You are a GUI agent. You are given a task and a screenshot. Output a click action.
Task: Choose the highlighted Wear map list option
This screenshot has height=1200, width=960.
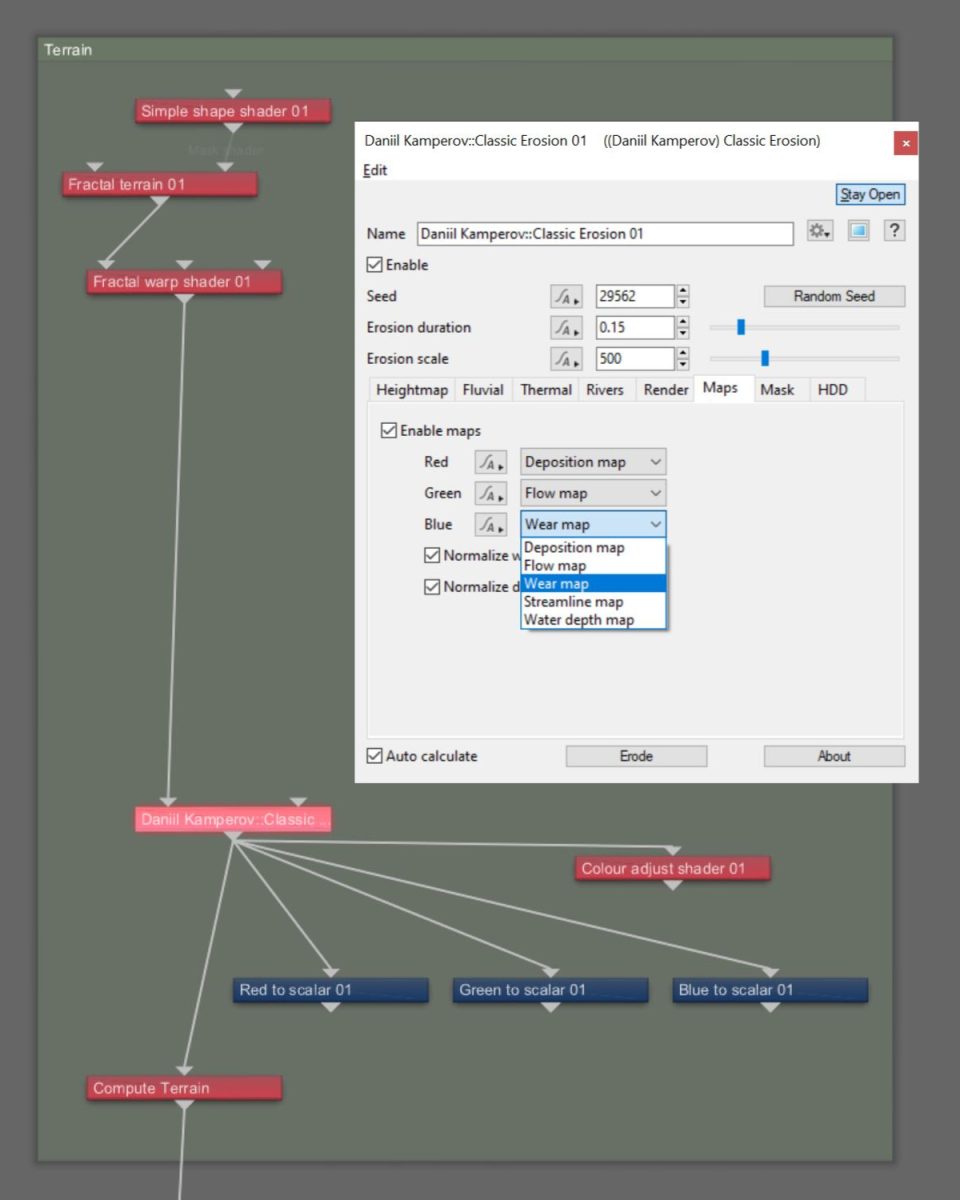[x=593, y=584]
